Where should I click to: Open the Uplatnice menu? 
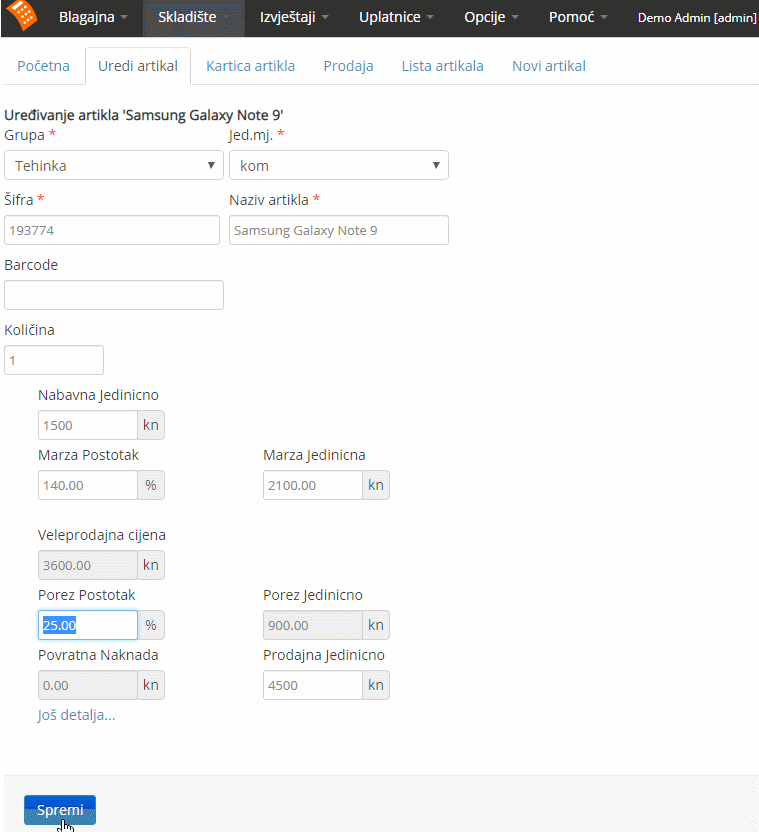tap(396, 18)
